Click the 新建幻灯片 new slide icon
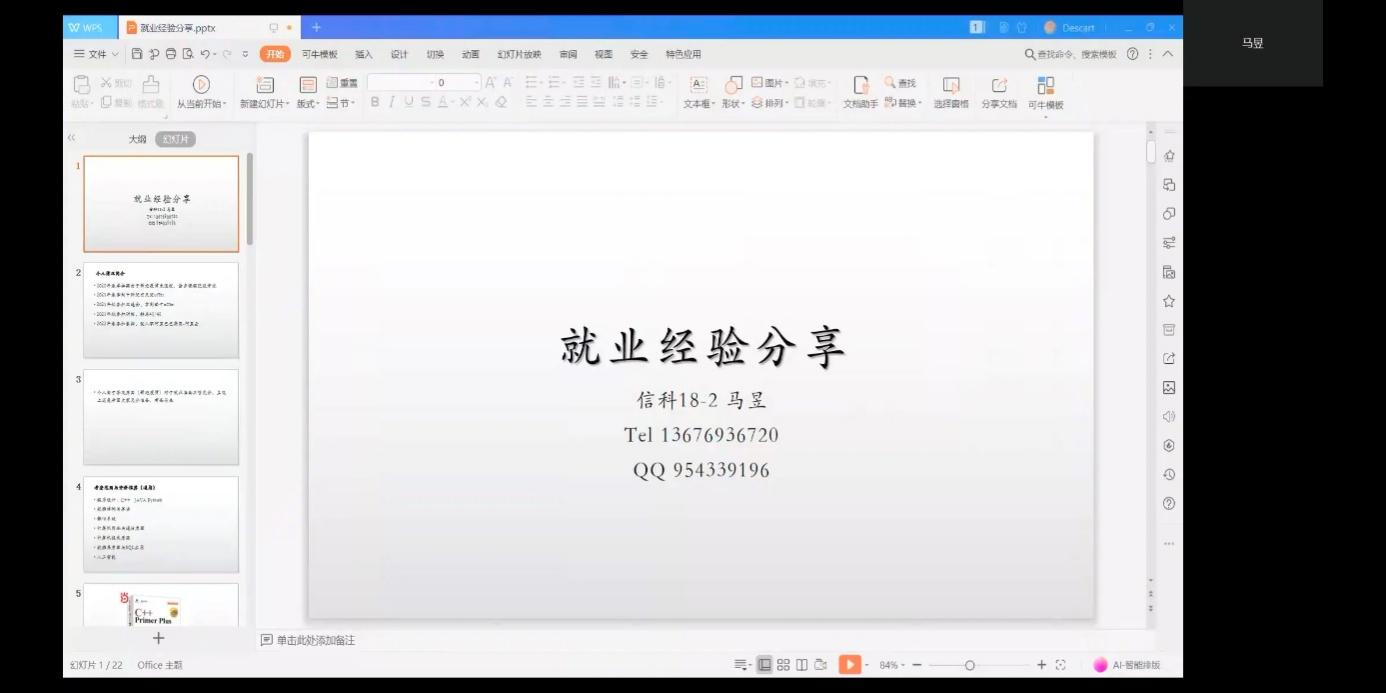 pos(265,85)
